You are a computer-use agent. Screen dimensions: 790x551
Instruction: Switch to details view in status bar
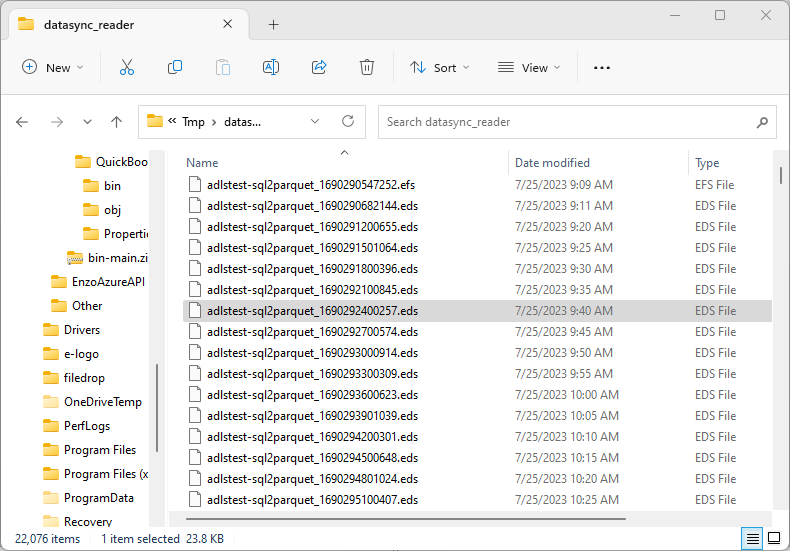(x=751, y=538)
